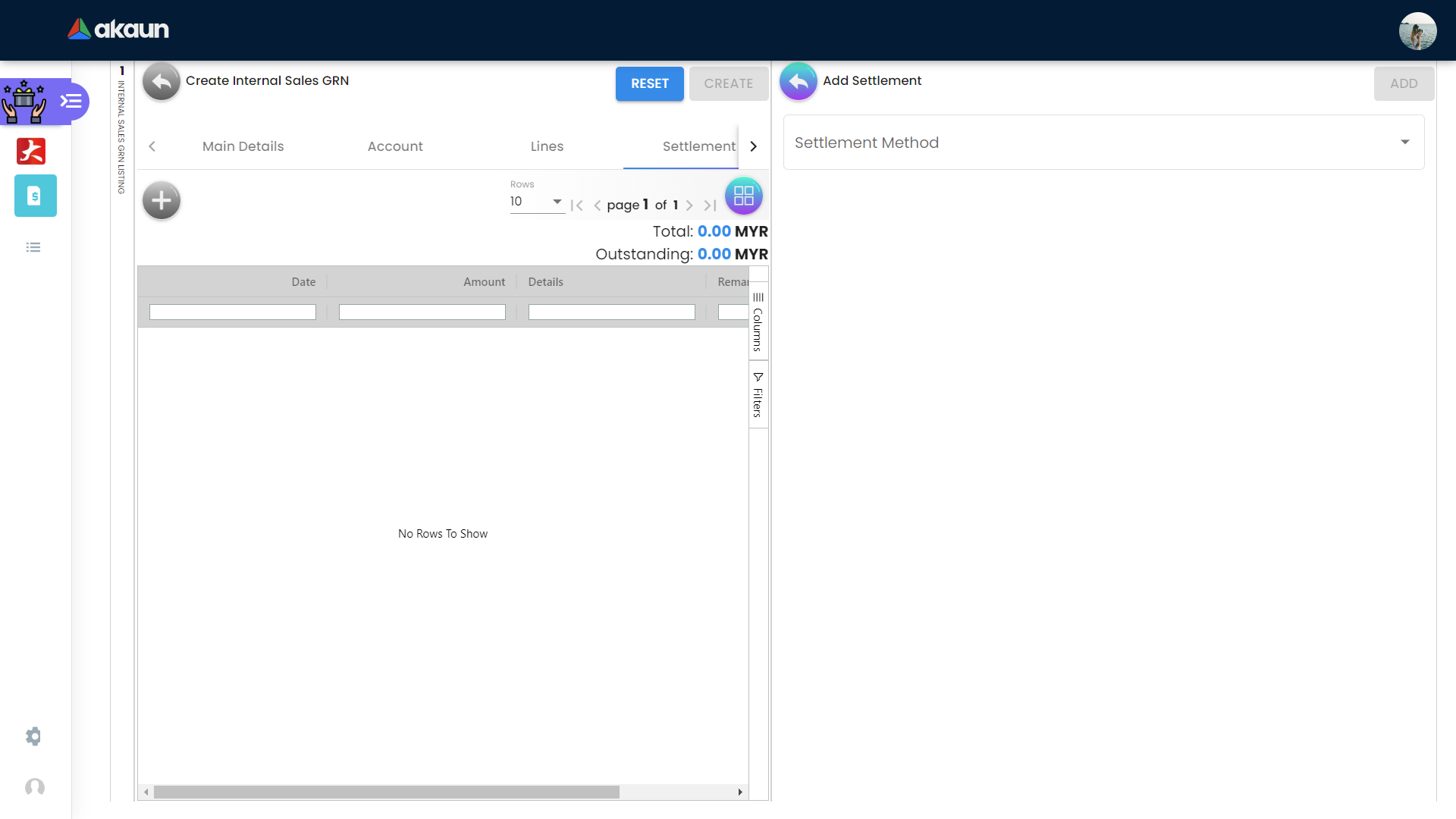
Task: Open the Settlement Method dropdown
Action: [x=1103, y=143]
